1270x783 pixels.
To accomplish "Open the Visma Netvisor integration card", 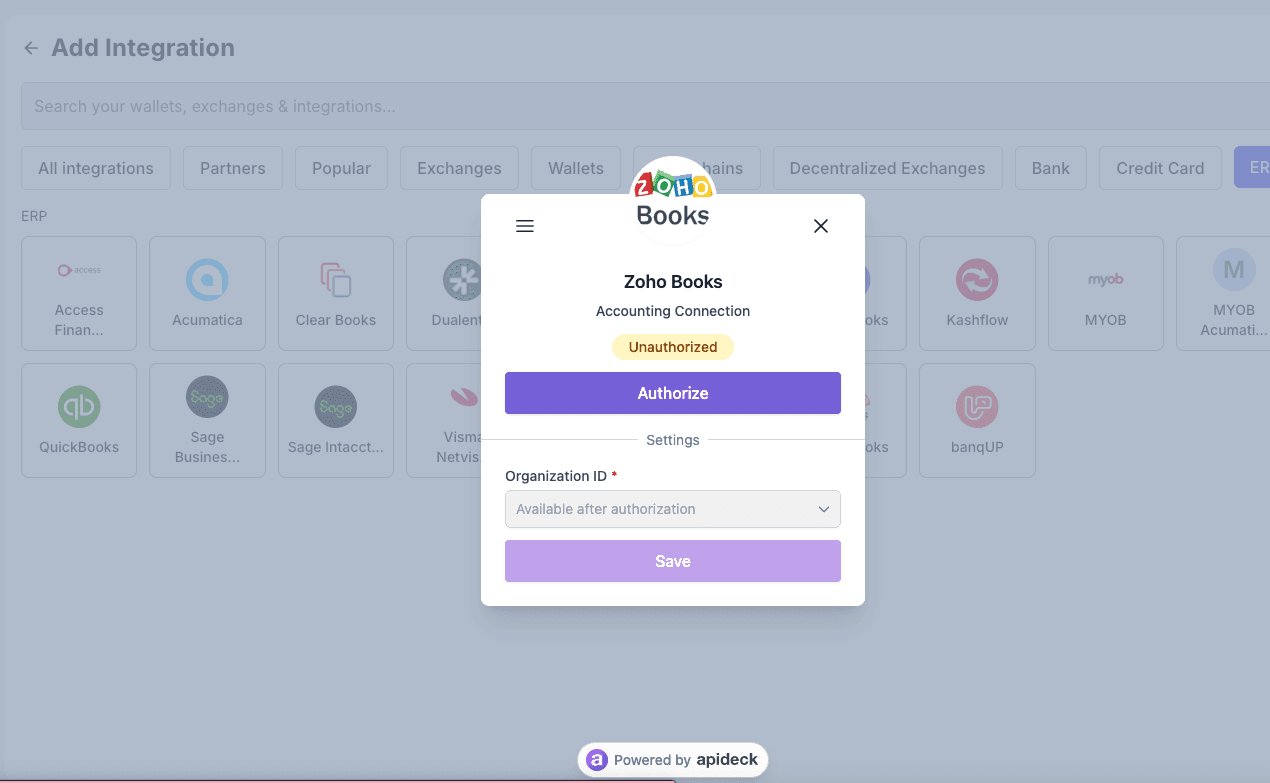I will [x=444, y=420].
